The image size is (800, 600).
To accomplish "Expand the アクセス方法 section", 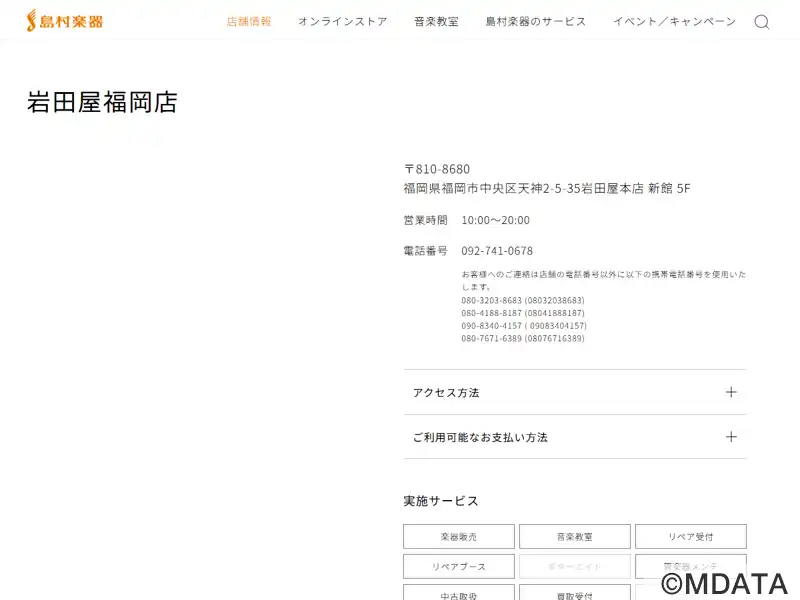I will 575,392.
